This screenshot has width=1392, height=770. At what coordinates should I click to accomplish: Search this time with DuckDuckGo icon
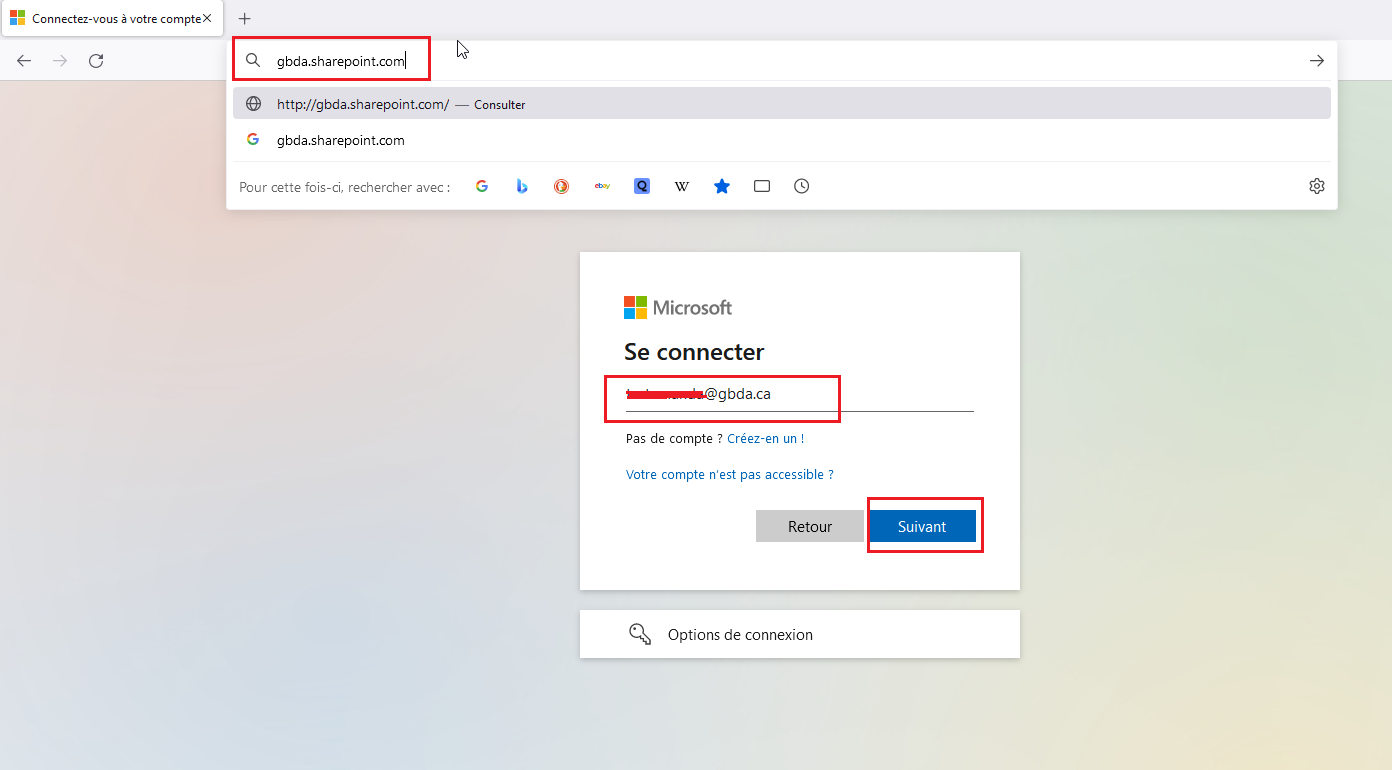point(562,186)
